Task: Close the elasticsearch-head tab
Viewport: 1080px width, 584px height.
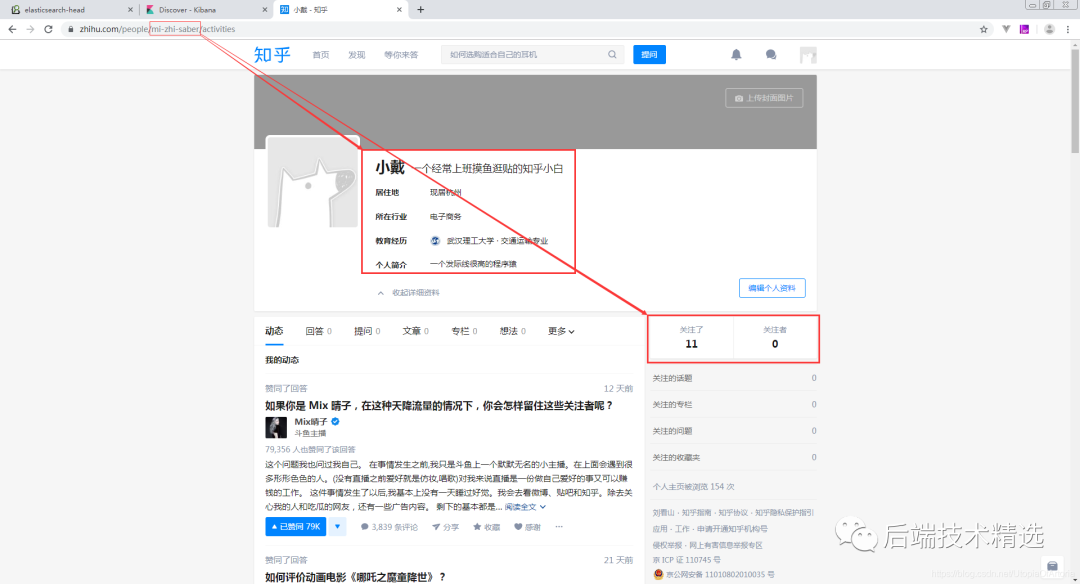Action: click(130, 10)
